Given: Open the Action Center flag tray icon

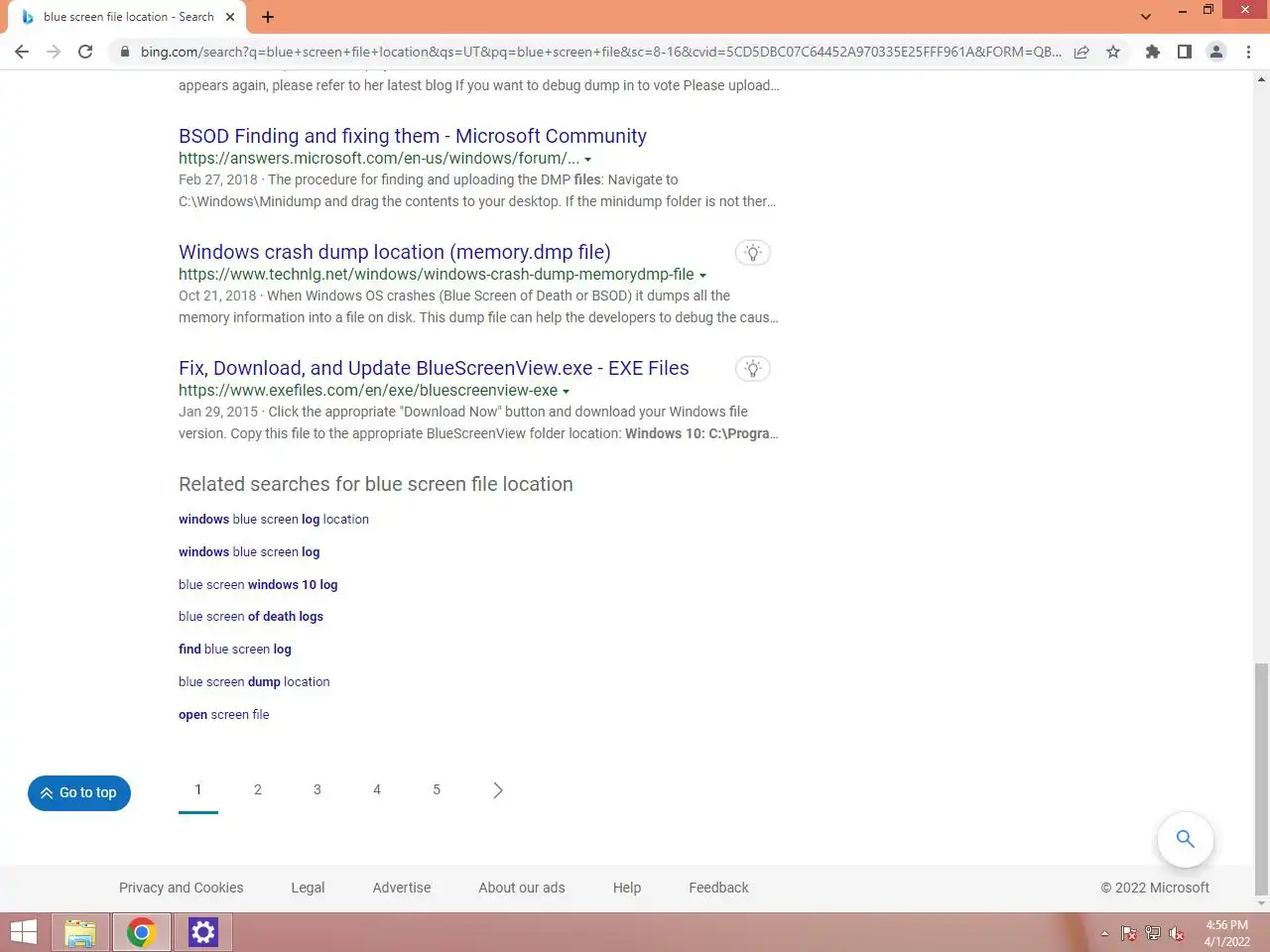Looking at the screenshot, I should coord(1128,933).
